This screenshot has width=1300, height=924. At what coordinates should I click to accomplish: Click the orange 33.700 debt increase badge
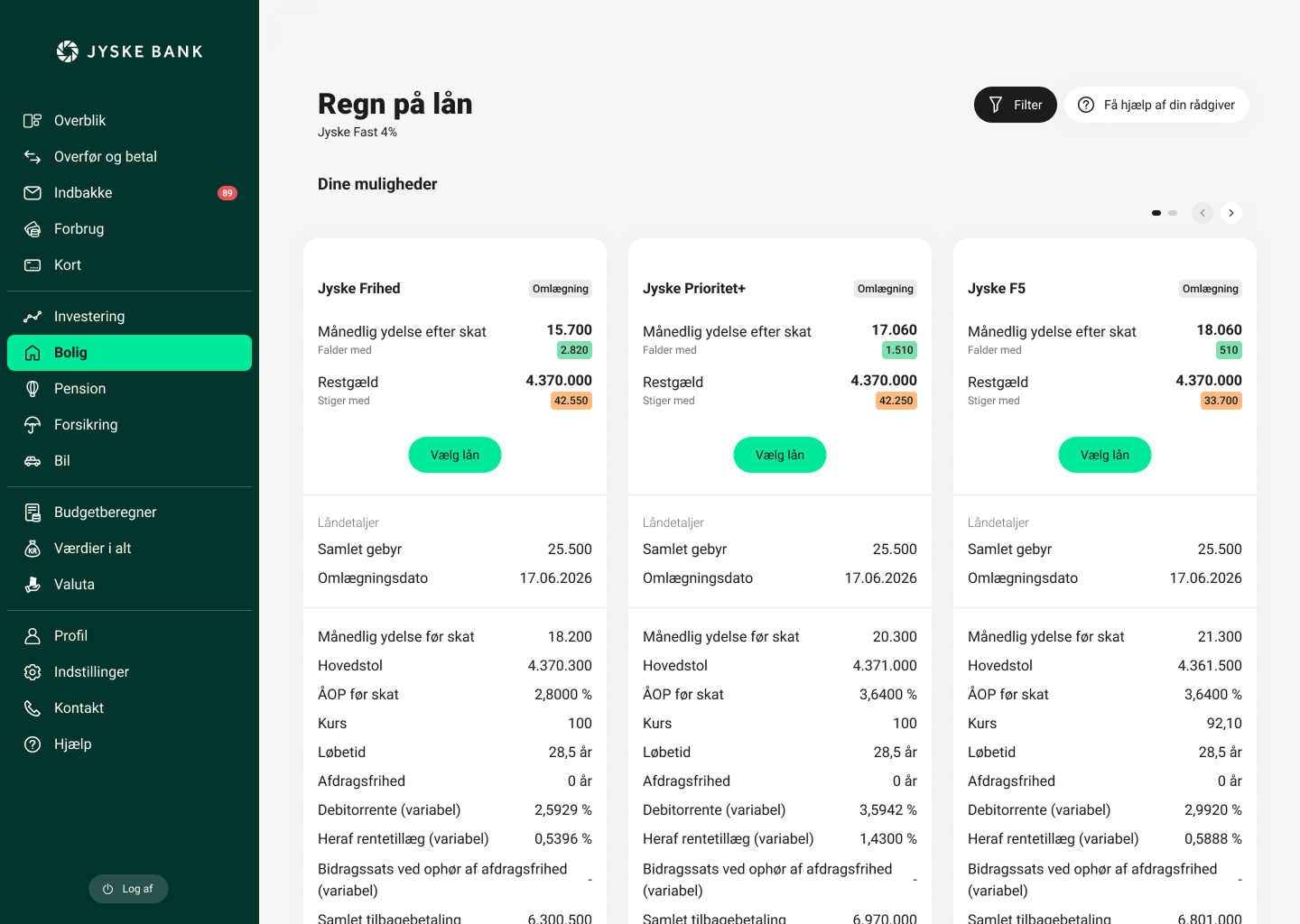coord(1221,401)
